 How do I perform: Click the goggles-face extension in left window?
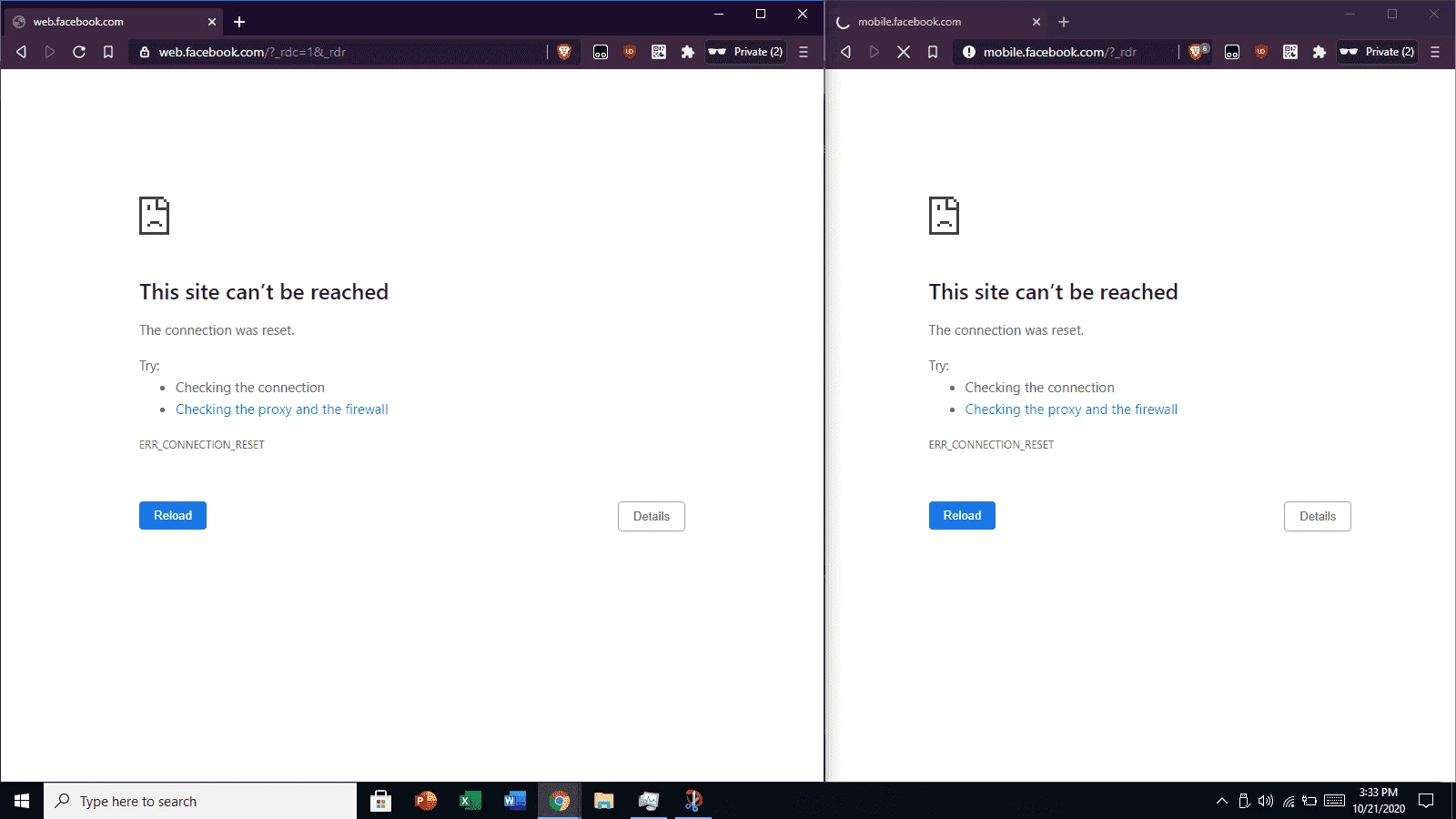(601, 52)
